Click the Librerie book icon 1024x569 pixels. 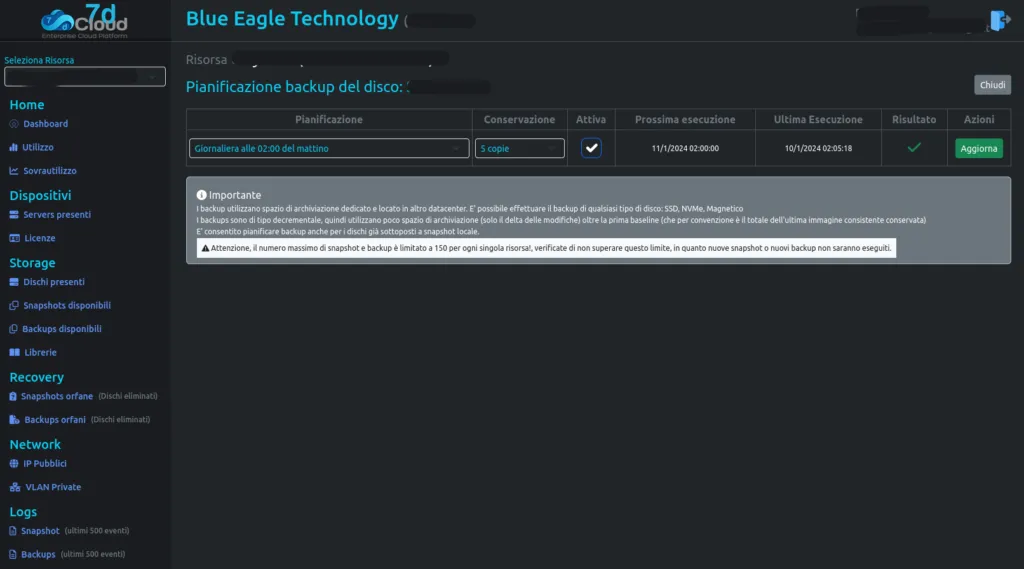pos(14,353)
